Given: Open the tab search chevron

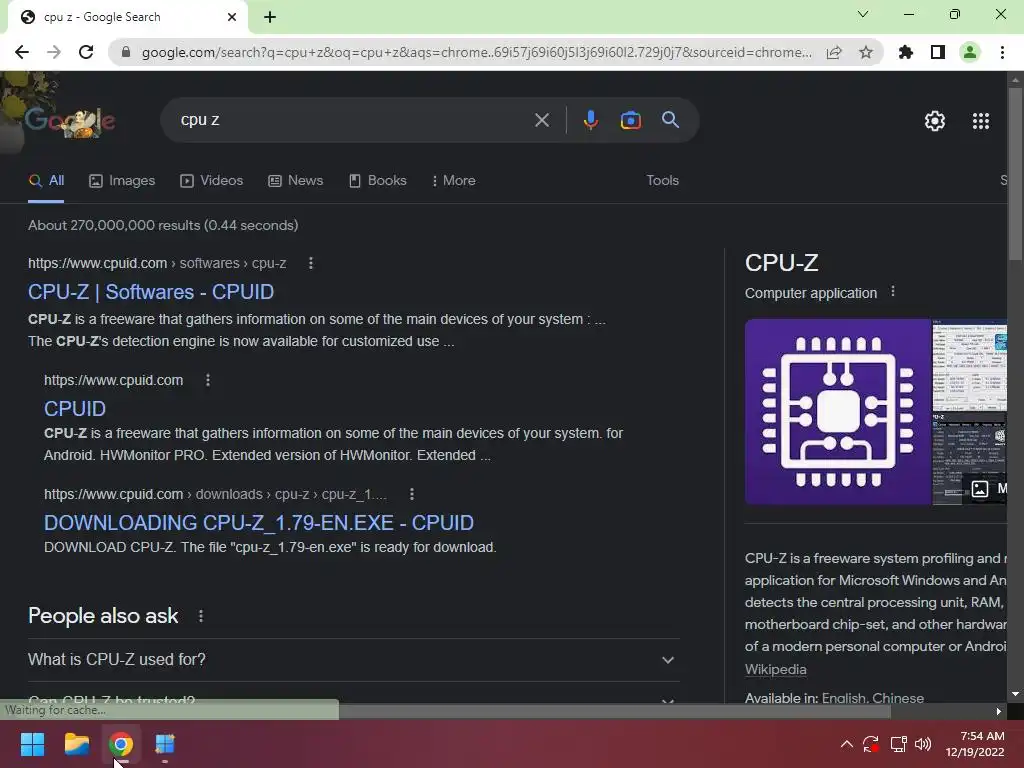Looking at the screenshot, I should 863,14.
